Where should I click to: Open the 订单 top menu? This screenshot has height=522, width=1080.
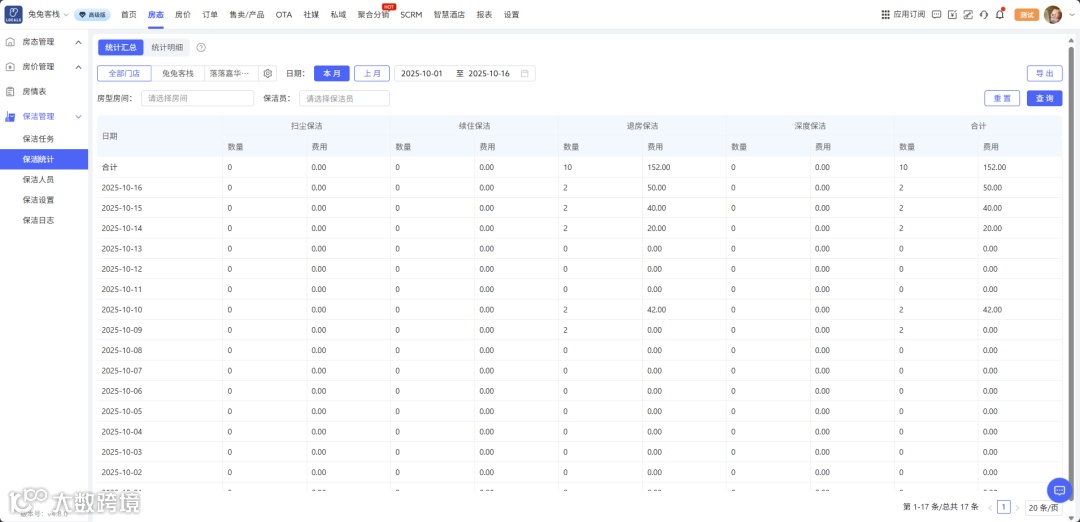point(210,14)
